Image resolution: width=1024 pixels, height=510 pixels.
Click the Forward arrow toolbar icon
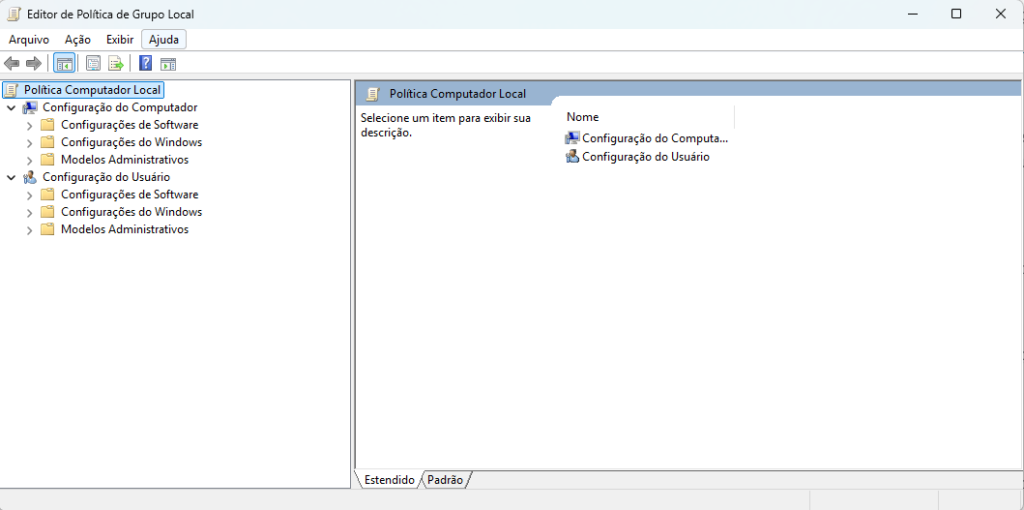coord(33,63)
